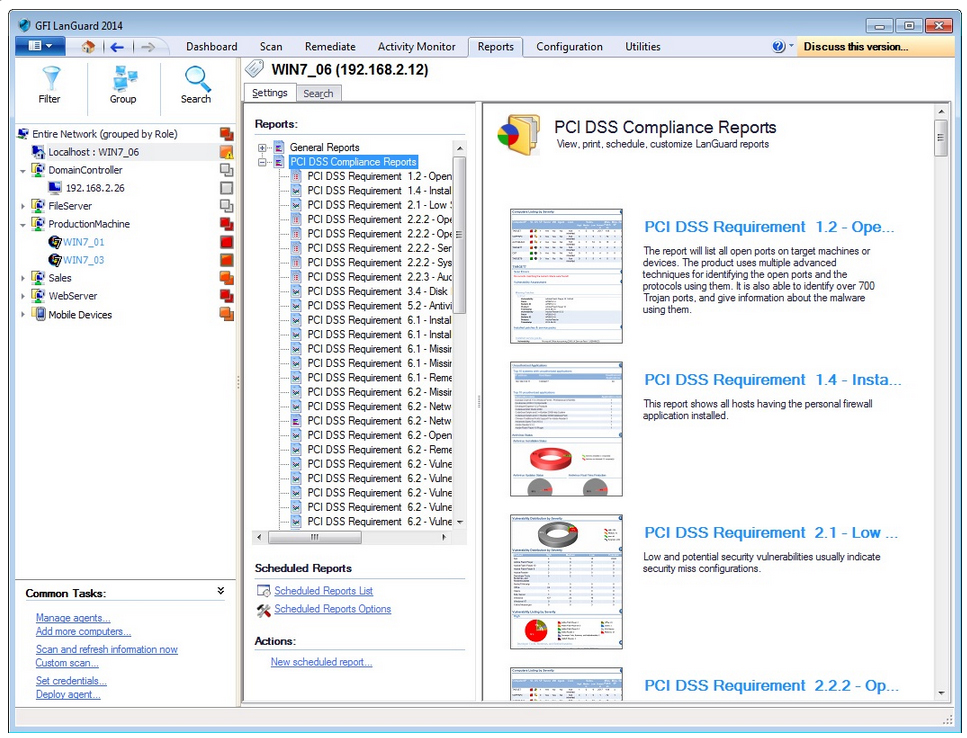
Task: Collapse the Common Tasks panel chevron
Action: [x=221, y=591]
